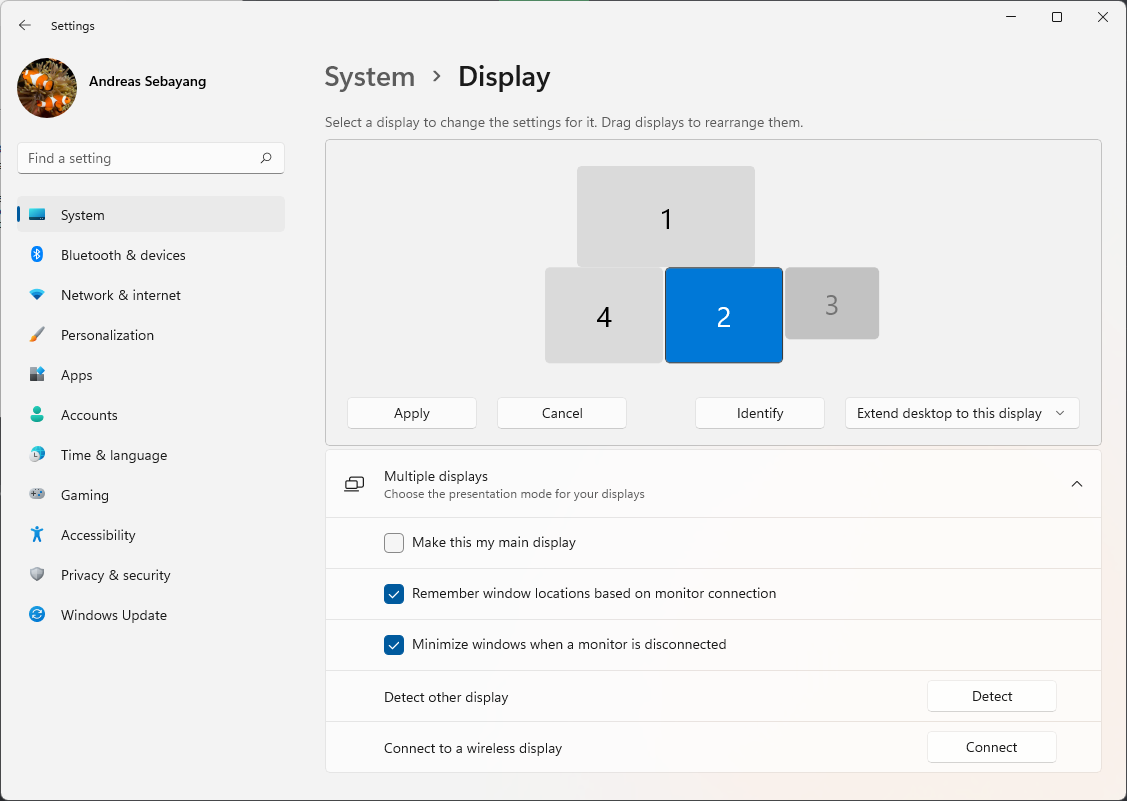Toggle Minimize windows when monitor disconnected
1127x801 pixels.
tap(394, 645)
